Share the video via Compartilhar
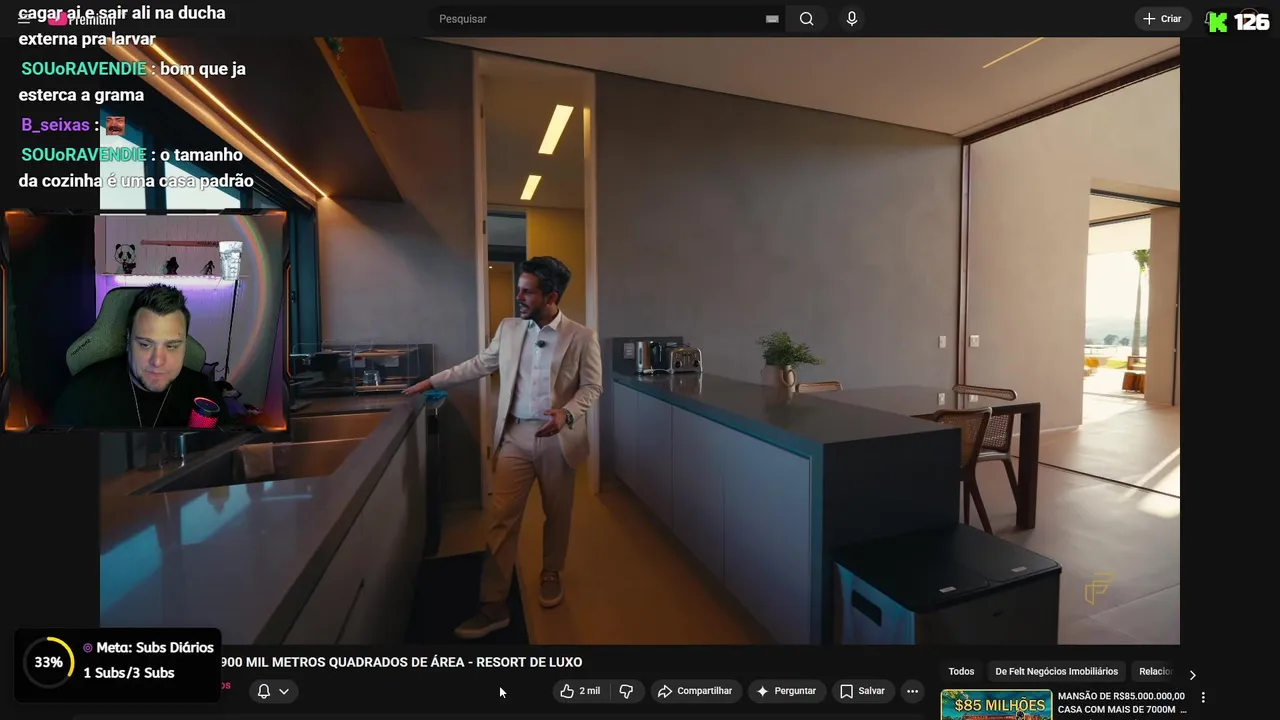The height and width of the screenshot is (720, 1280). (x=694, y=691)
